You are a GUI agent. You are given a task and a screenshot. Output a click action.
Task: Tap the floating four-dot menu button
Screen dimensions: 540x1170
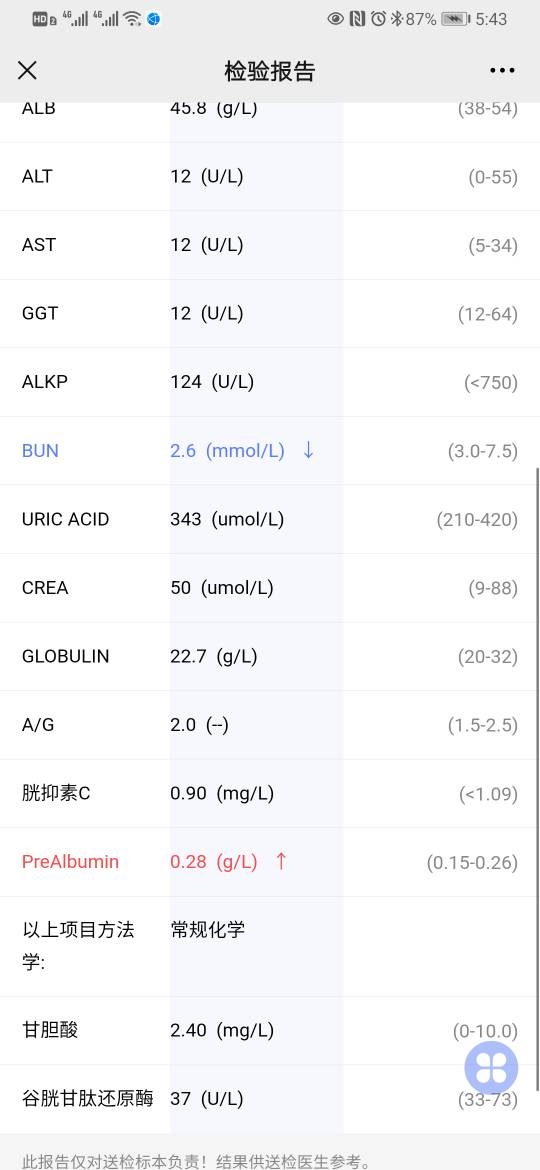coord(491,1069)
